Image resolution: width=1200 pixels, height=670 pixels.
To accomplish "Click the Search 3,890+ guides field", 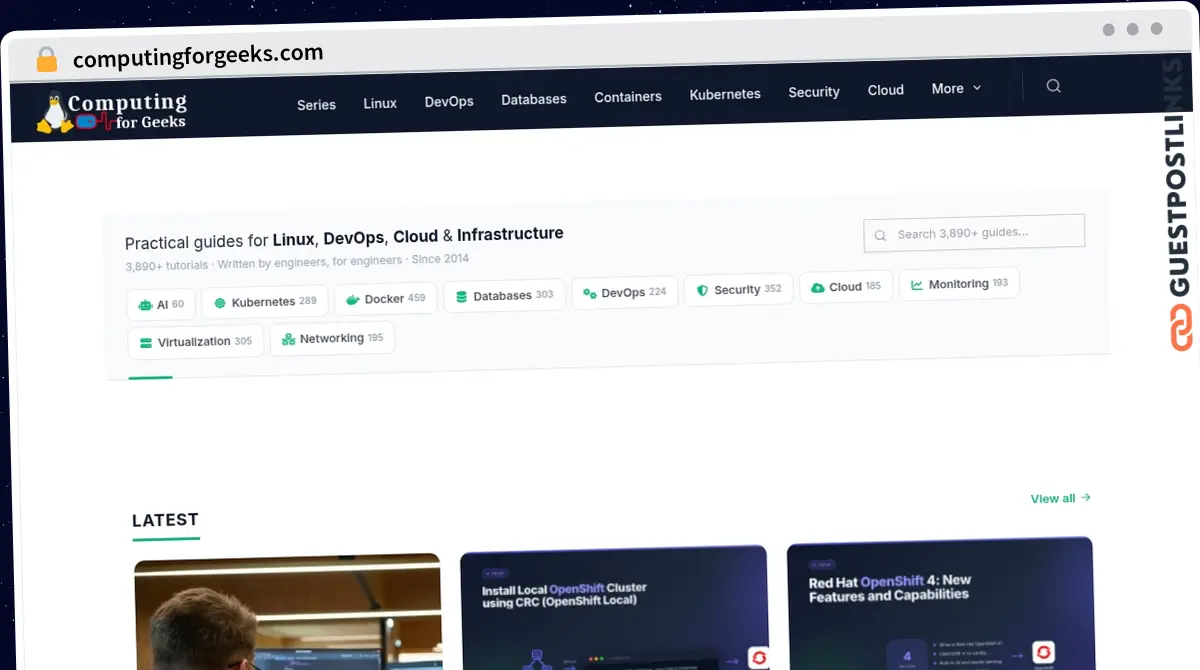I will pyautogui.click(x=974, y=232).
